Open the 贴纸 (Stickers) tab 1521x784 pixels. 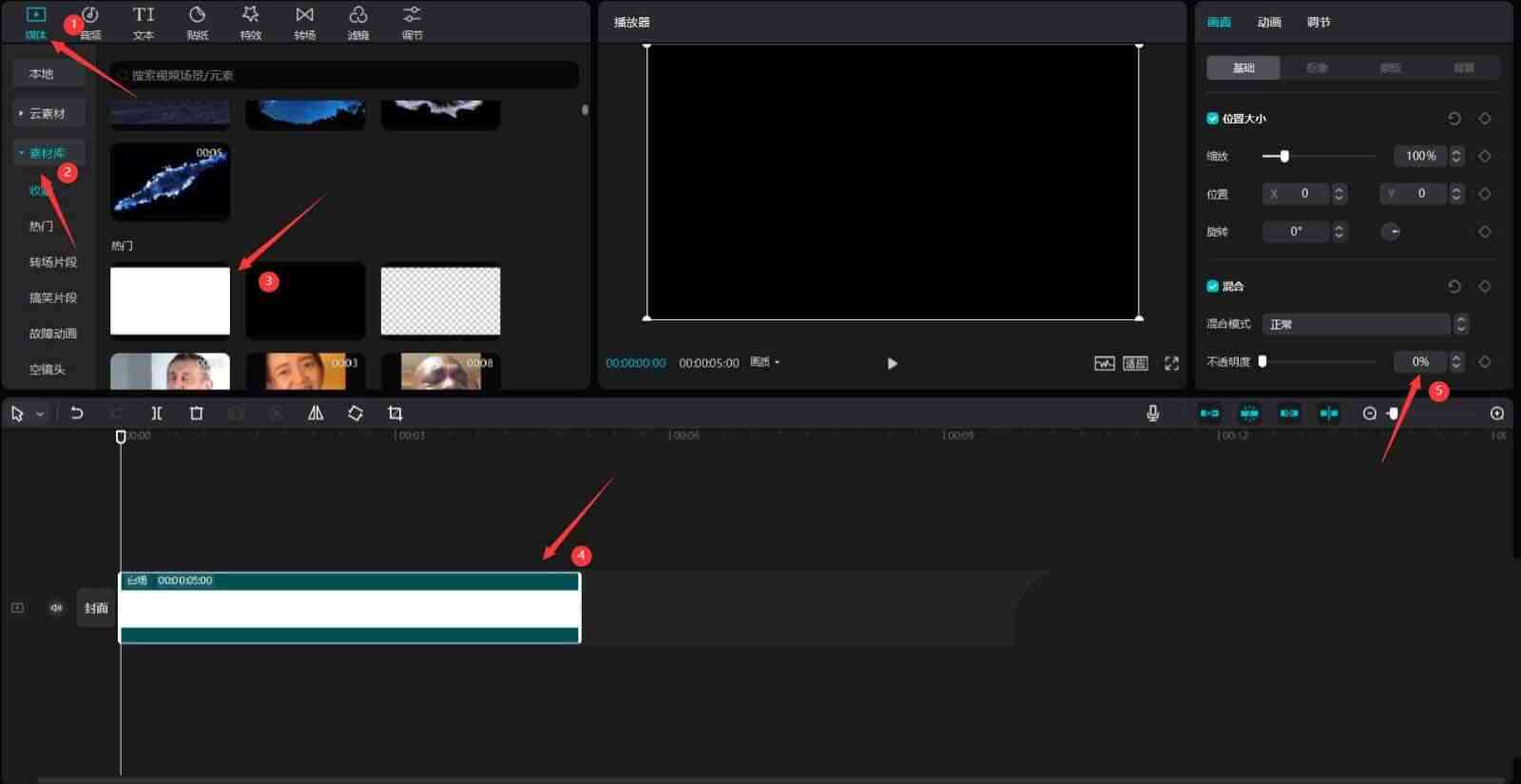[198, 22]
